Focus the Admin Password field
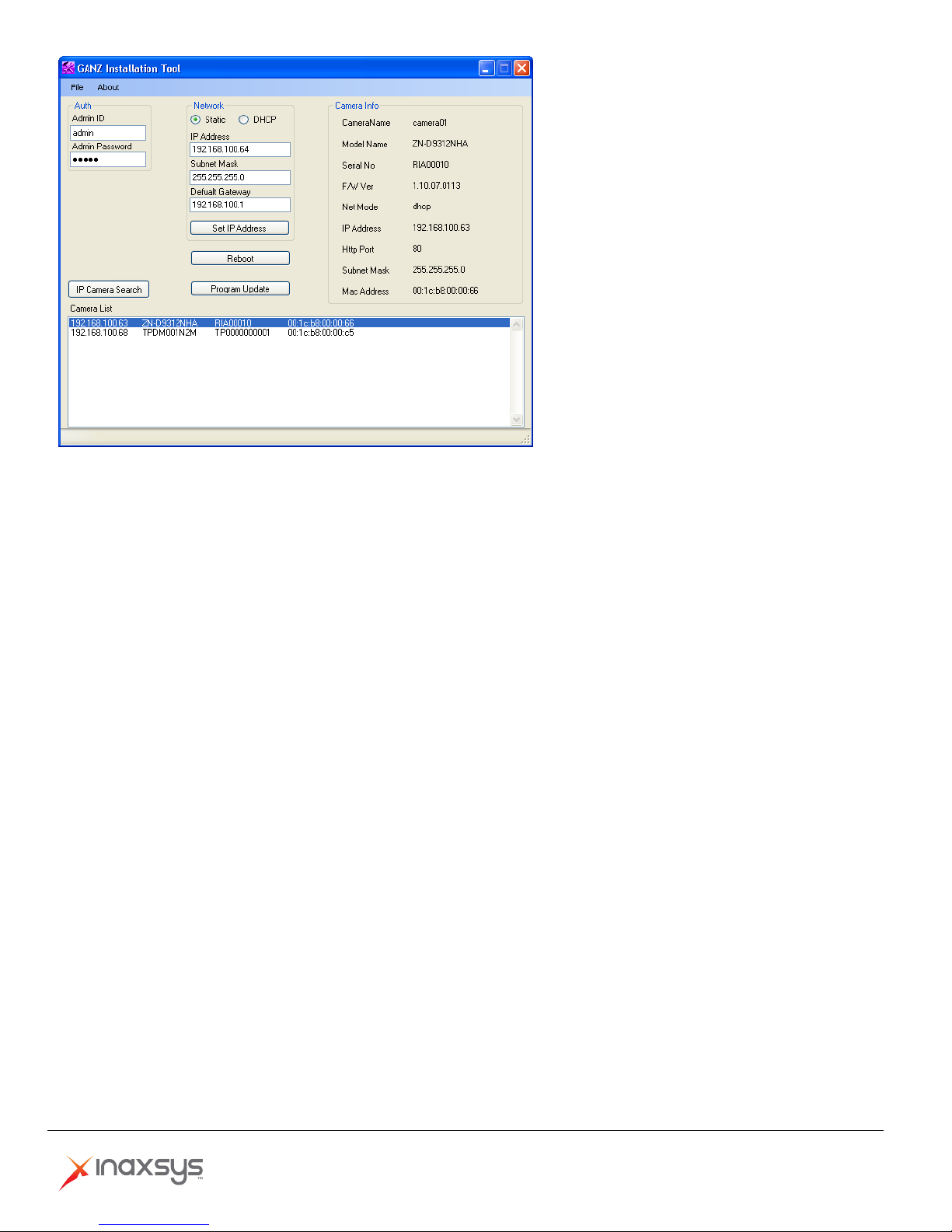This screenshot has height=1232, width=952. point(108,159)
